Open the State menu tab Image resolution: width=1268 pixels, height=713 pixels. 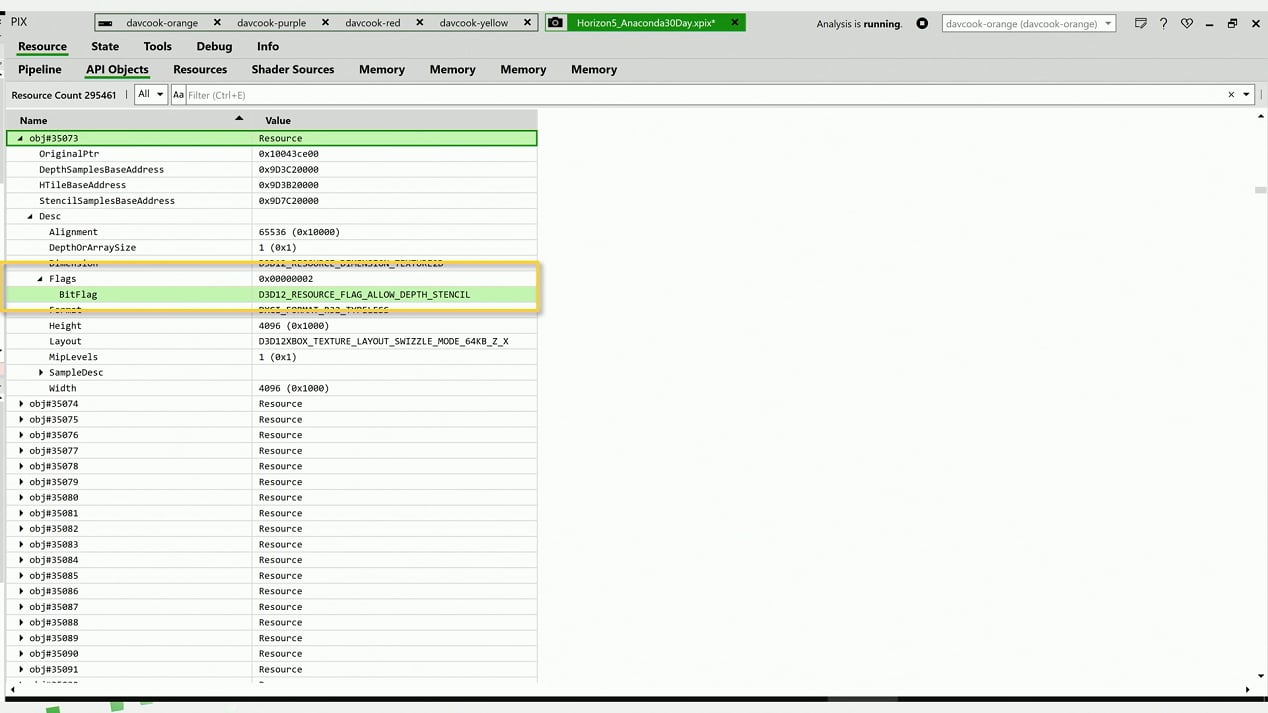(105, 46)
